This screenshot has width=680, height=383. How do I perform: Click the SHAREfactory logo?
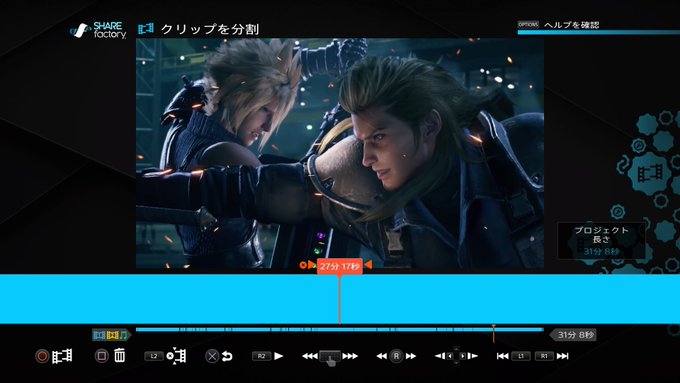[98, 30]
